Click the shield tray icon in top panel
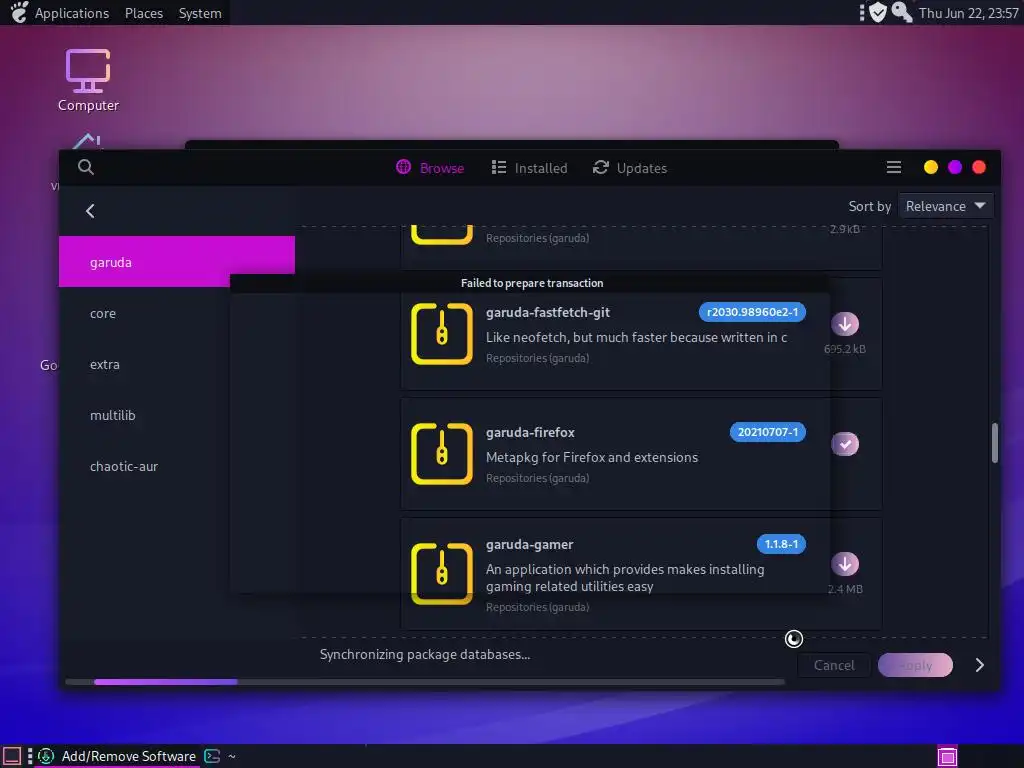 click(878, 12)
